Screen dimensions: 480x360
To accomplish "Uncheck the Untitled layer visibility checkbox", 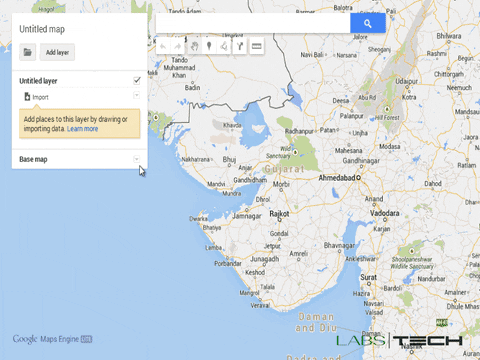I will click(137, 80).
